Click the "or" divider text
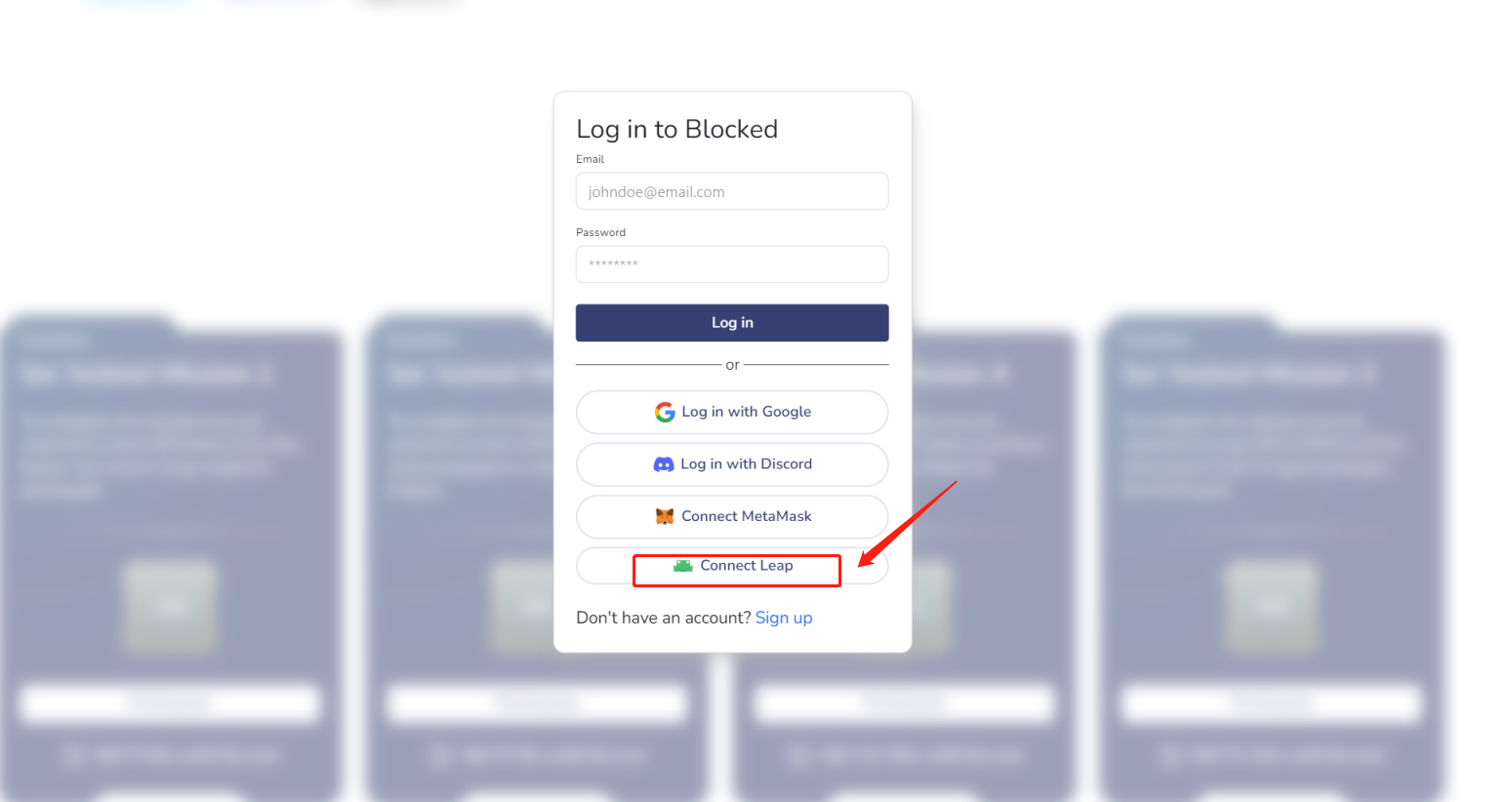 point(732,365)
